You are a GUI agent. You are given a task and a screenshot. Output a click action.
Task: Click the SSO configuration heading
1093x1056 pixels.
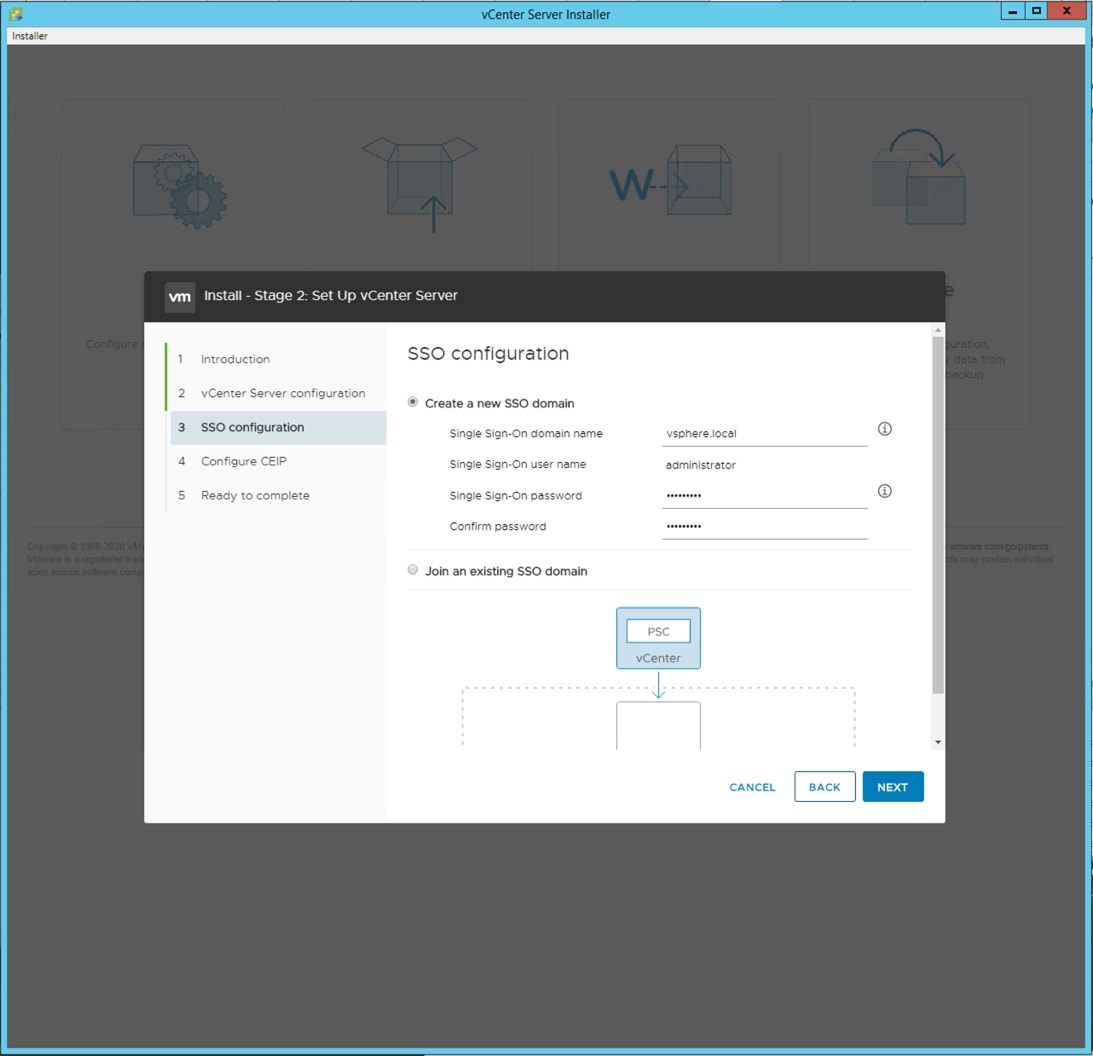click(x=488, y=353)
